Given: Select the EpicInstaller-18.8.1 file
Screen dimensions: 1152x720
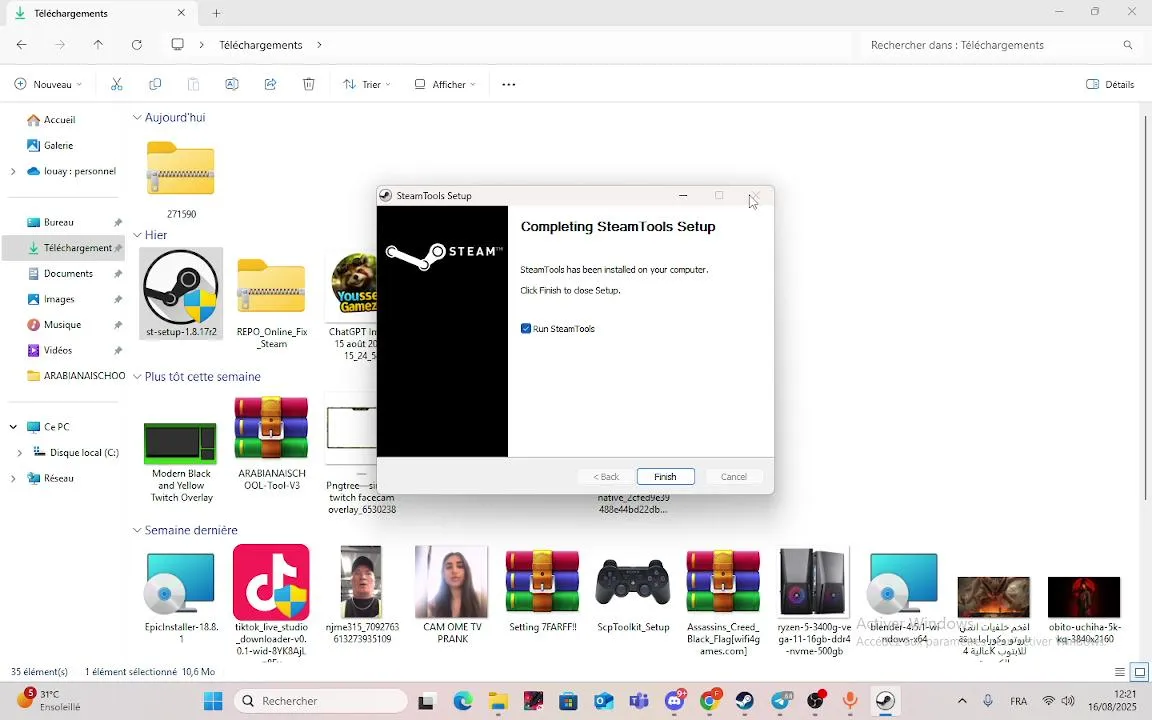Looking at the screenshot, I should click(x=181, y=597).
